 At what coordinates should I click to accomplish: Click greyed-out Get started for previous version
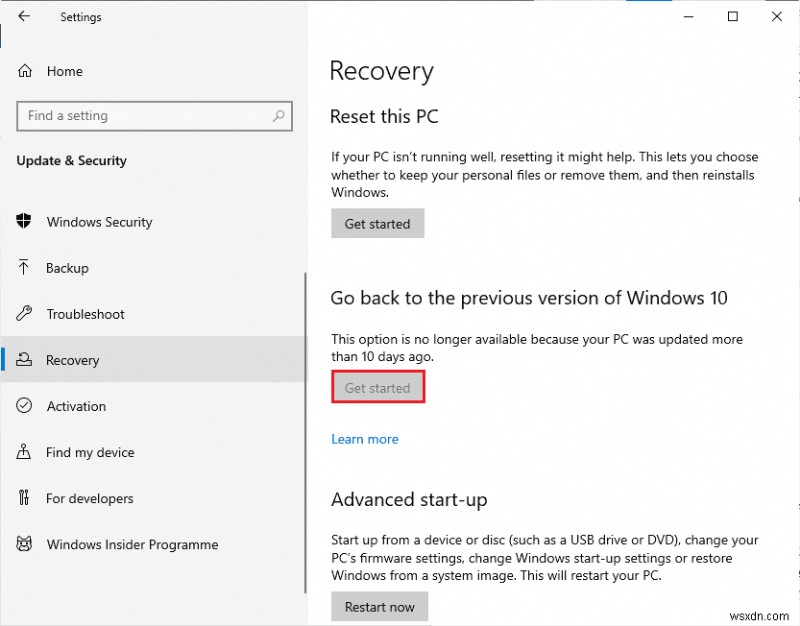tap(378, 388)
